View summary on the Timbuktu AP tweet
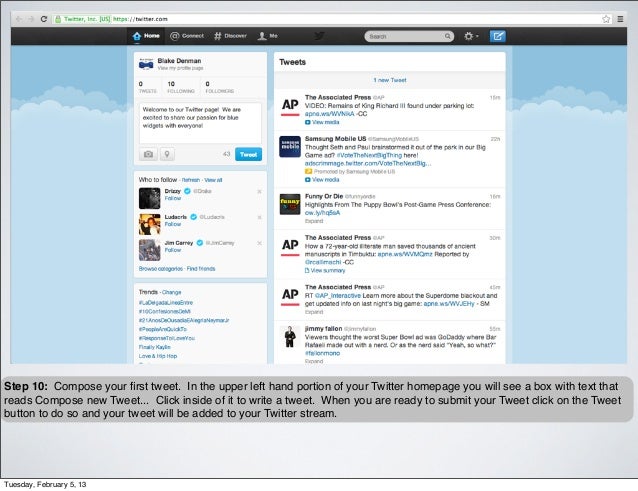This screenshot has width=638, height=491. (x=325, y=271)
